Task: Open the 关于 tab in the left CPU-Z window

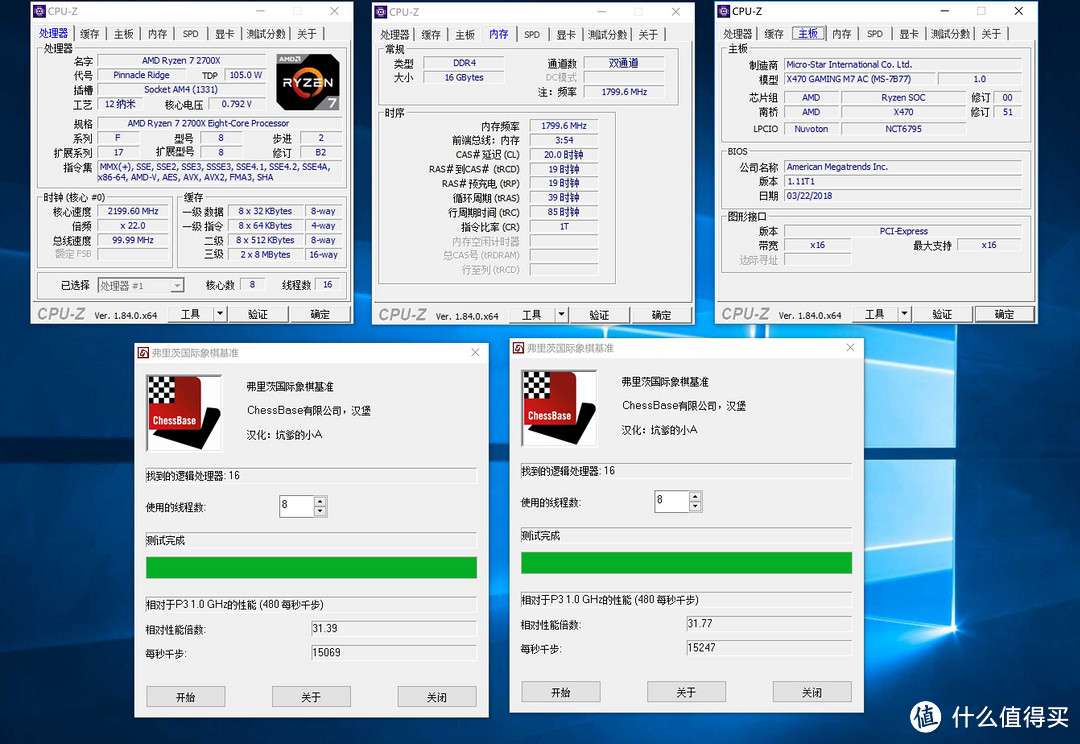Action: [x=307, y=34]
